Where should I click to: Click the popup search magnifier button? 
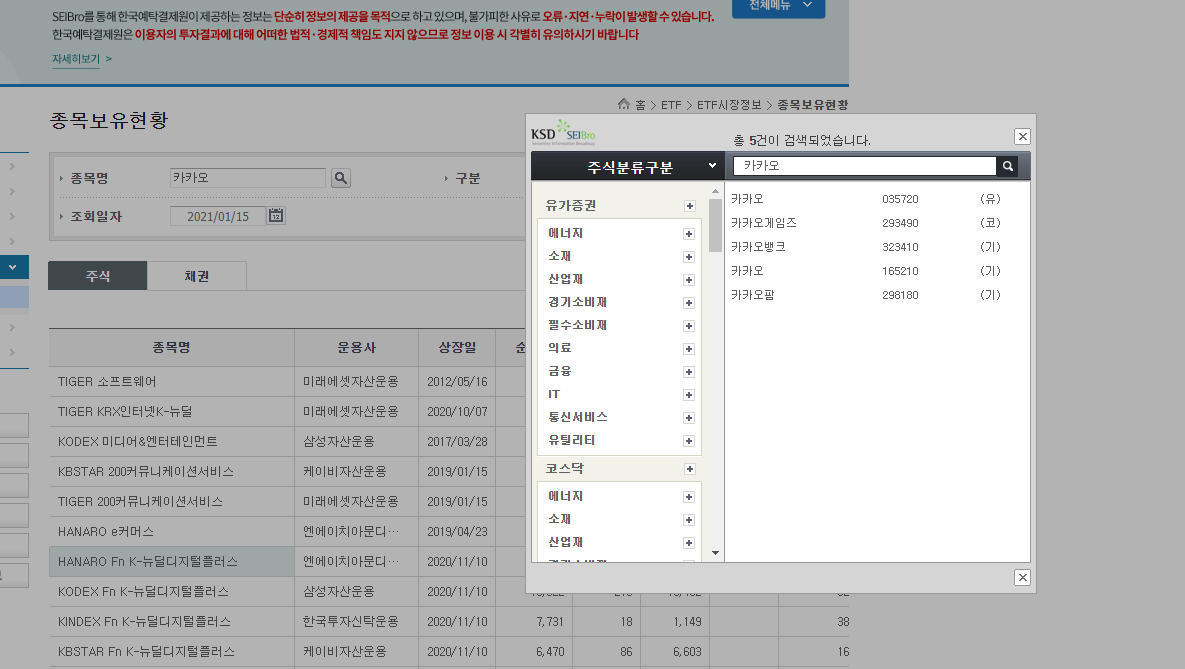pos(1007,166)
